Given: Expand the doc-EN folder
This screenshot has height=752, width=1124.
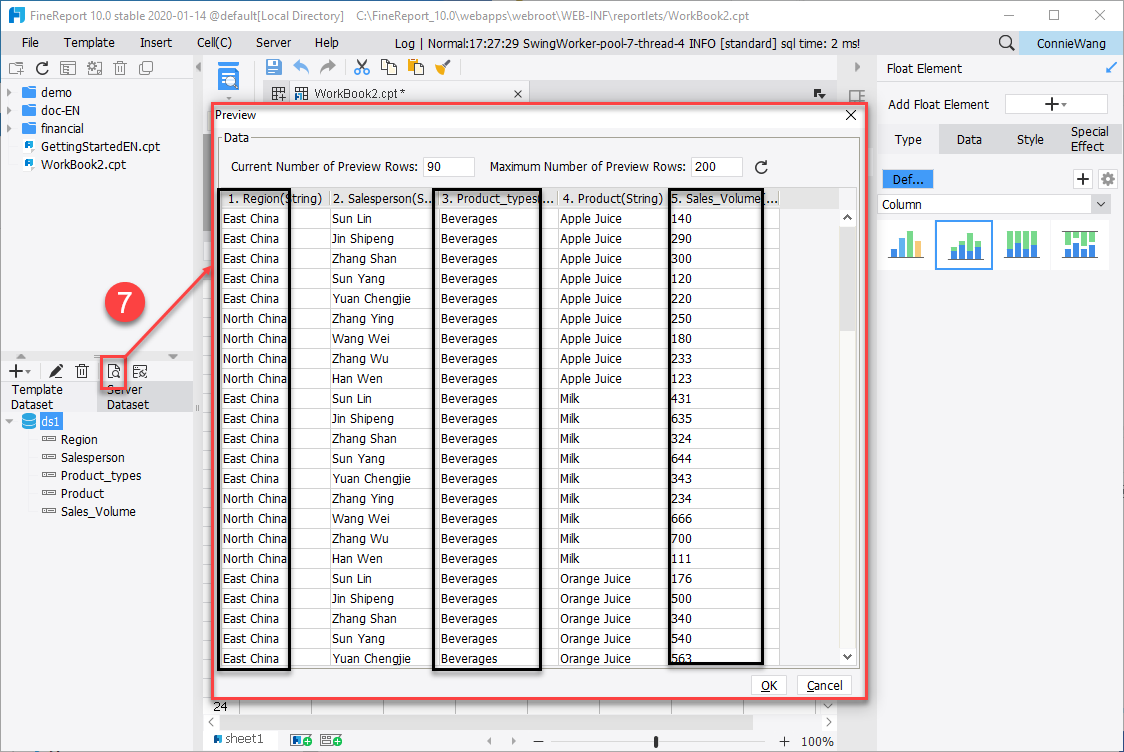Looking at the screenshot, I should [9, 110].
